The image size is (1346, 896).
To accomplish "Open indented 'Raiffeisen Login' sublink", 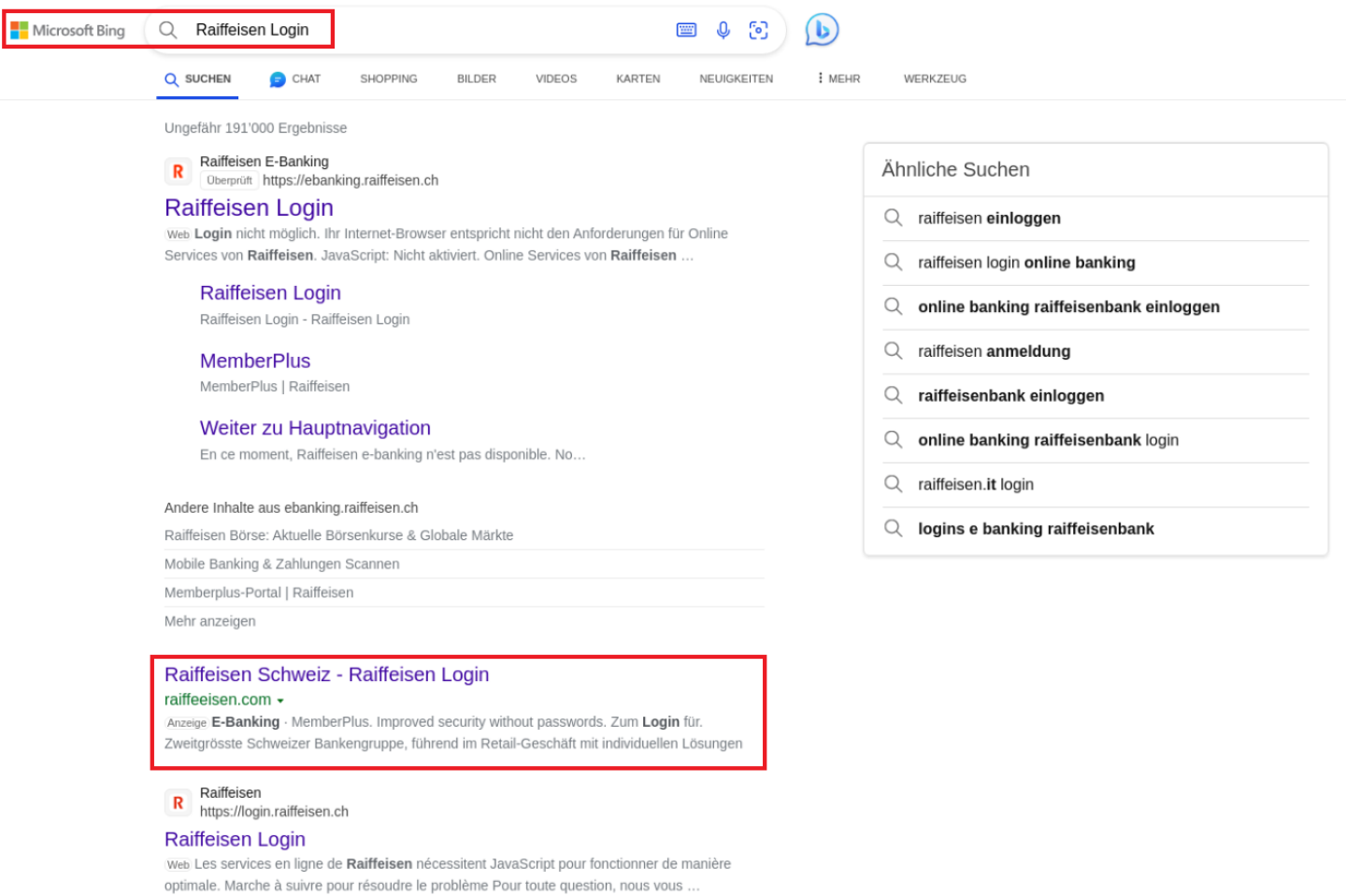I will pos(270,293).
